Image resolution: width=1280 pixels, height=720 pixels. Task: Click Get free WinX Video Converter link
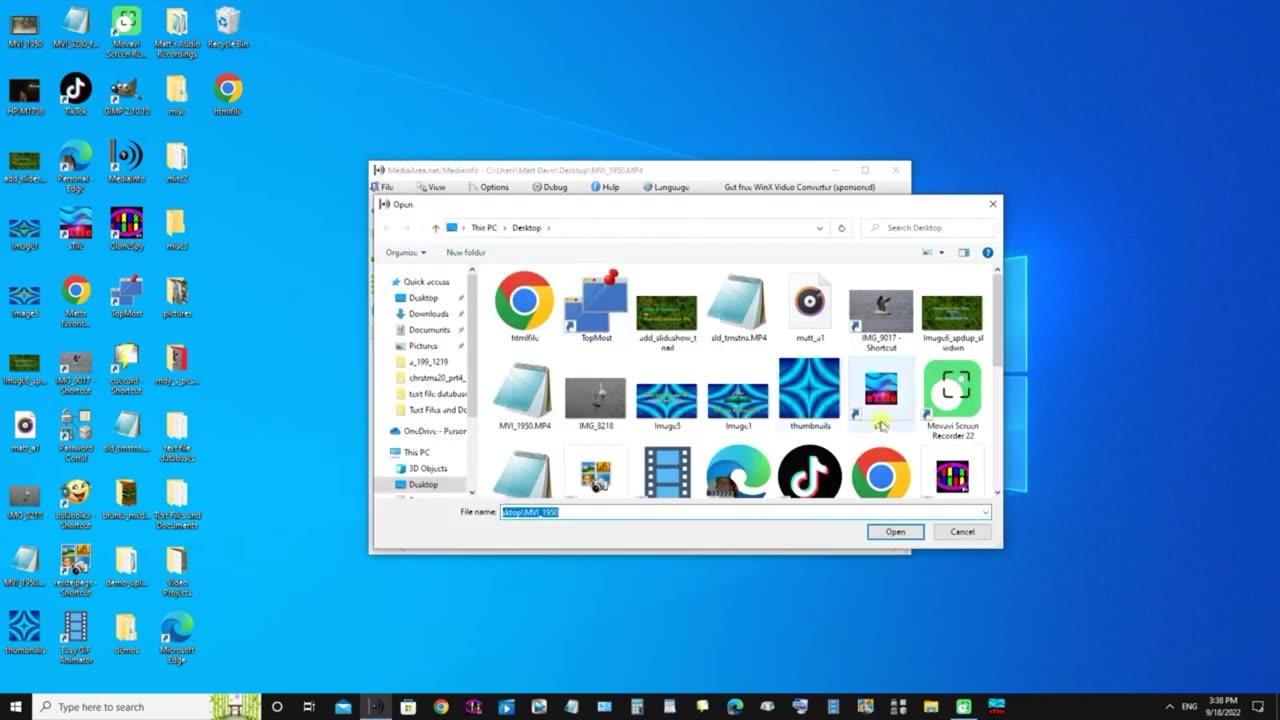point(799,187)
